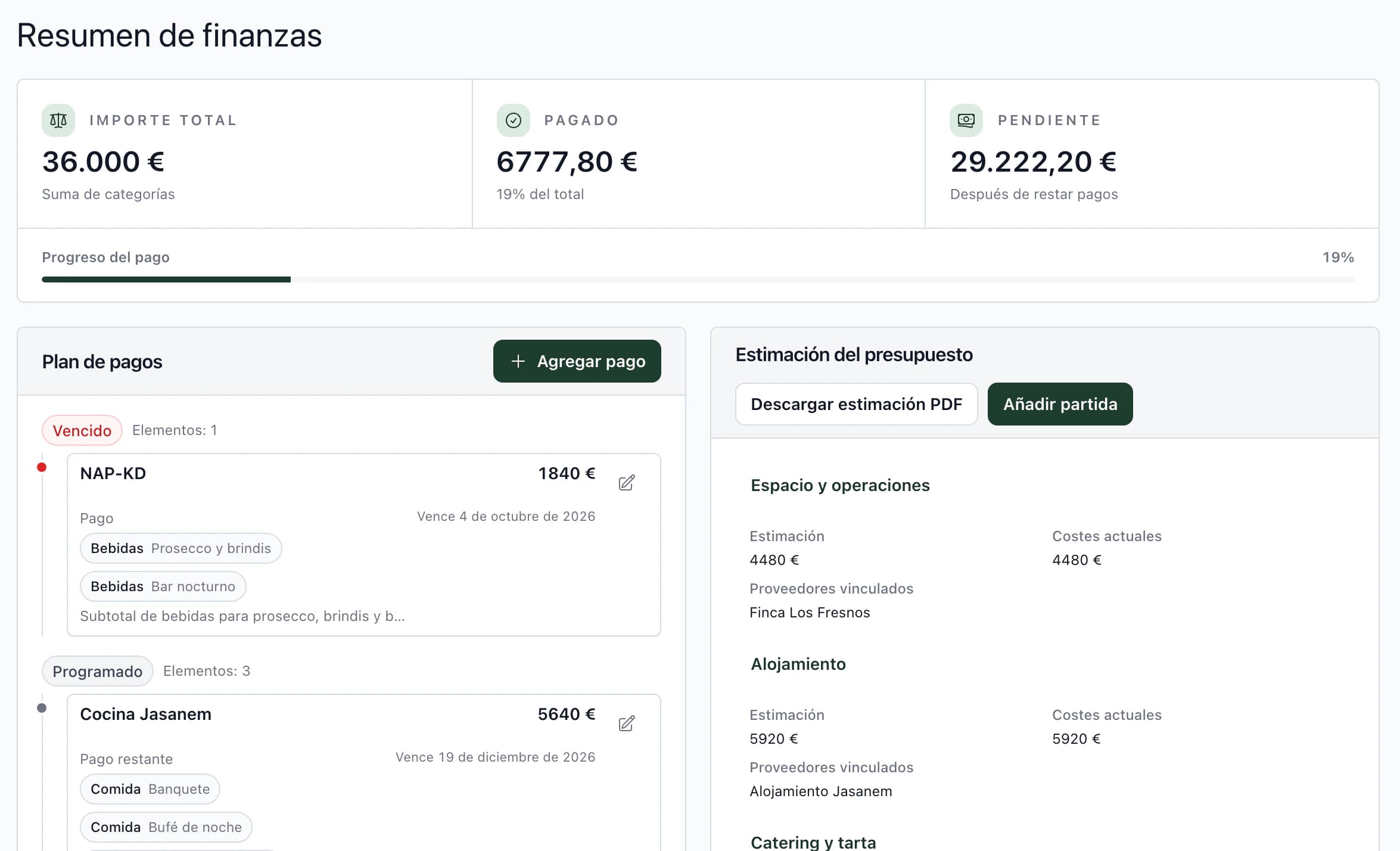Click linked vendor Alojamiento Jasanem
Image resolution: width=1400 pixels, height=851 pixels.
pyautogui.click(x=821, y=791)
